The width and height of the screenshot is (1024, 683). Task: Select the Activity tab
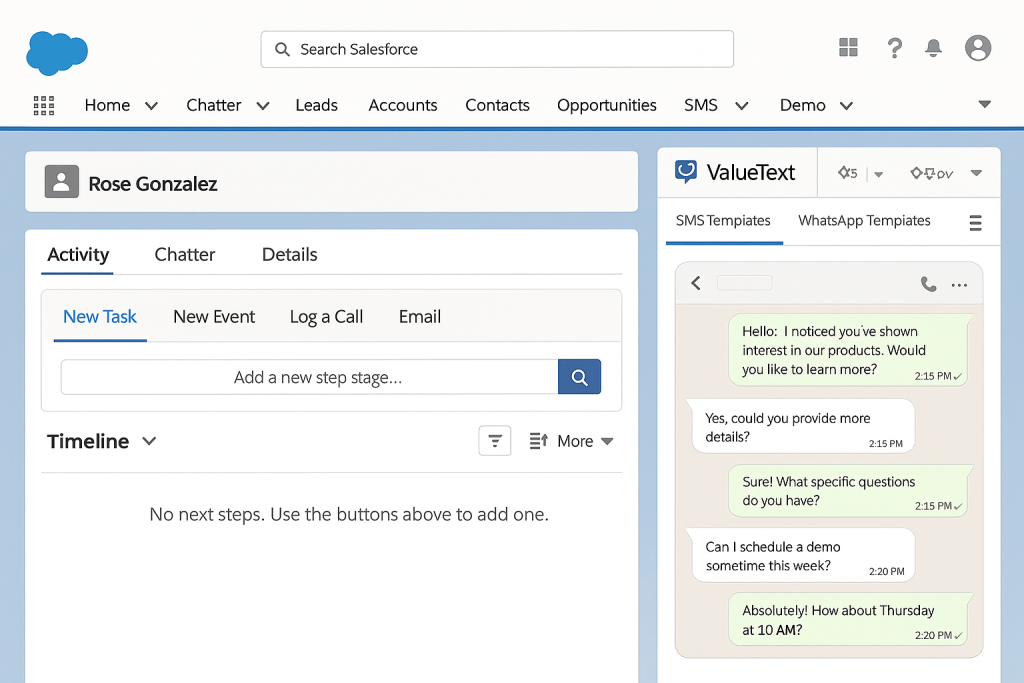pos(78,255)
